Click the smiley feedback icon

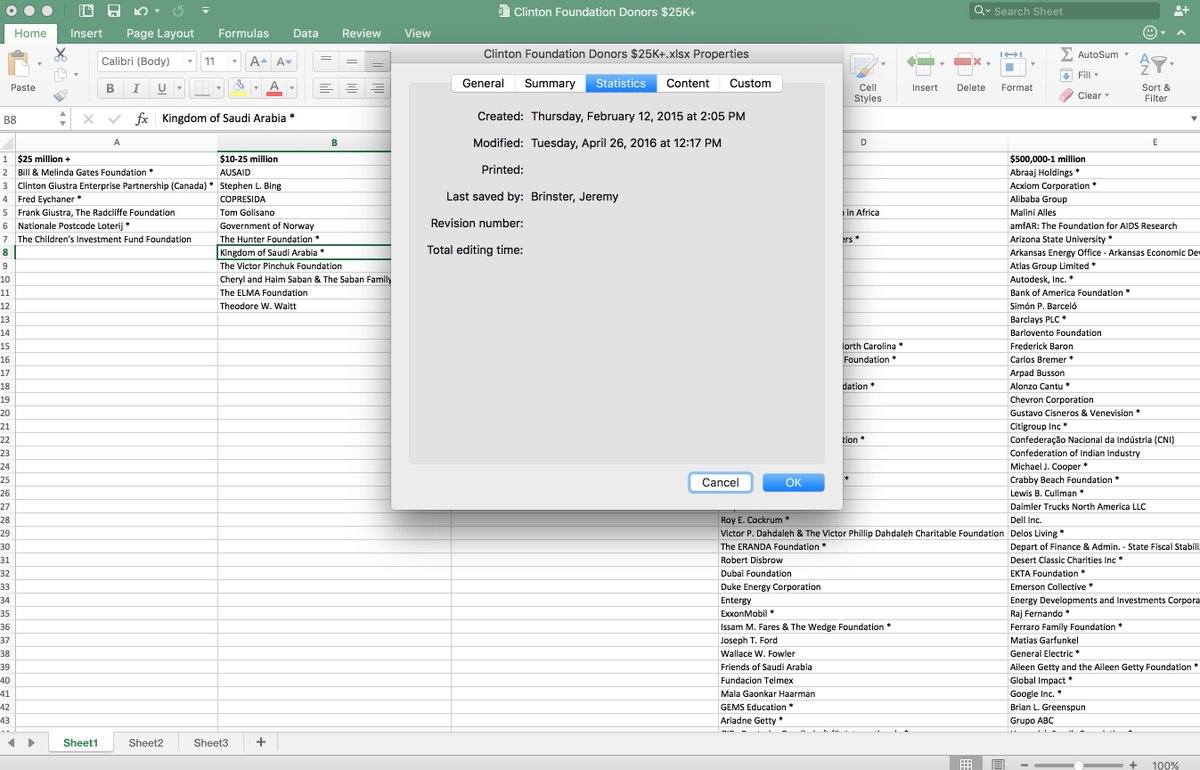coord(1150,33)
